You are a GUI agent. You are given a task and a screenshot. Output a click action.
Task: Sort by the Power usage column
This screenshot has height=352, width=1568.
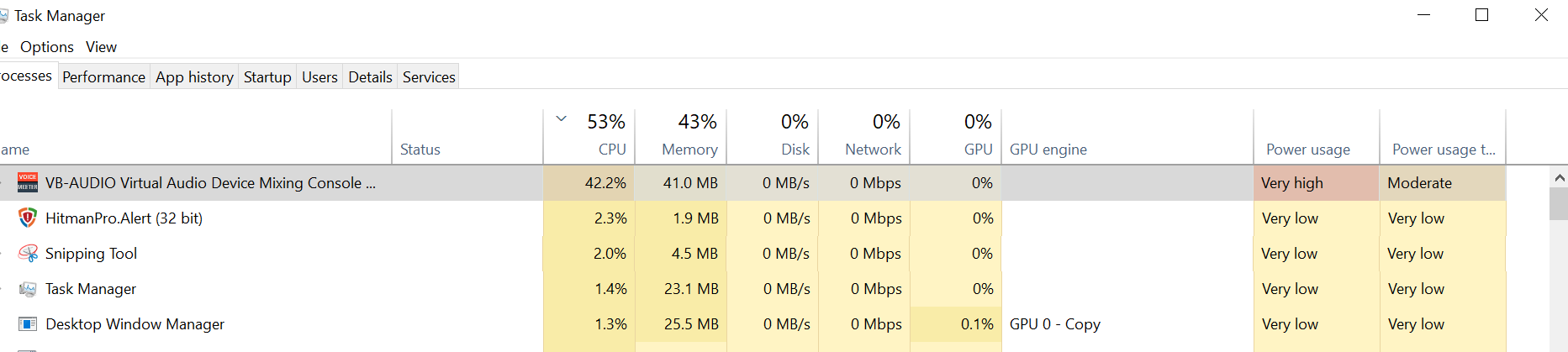pyautogui.click(x=1307, y=149)
